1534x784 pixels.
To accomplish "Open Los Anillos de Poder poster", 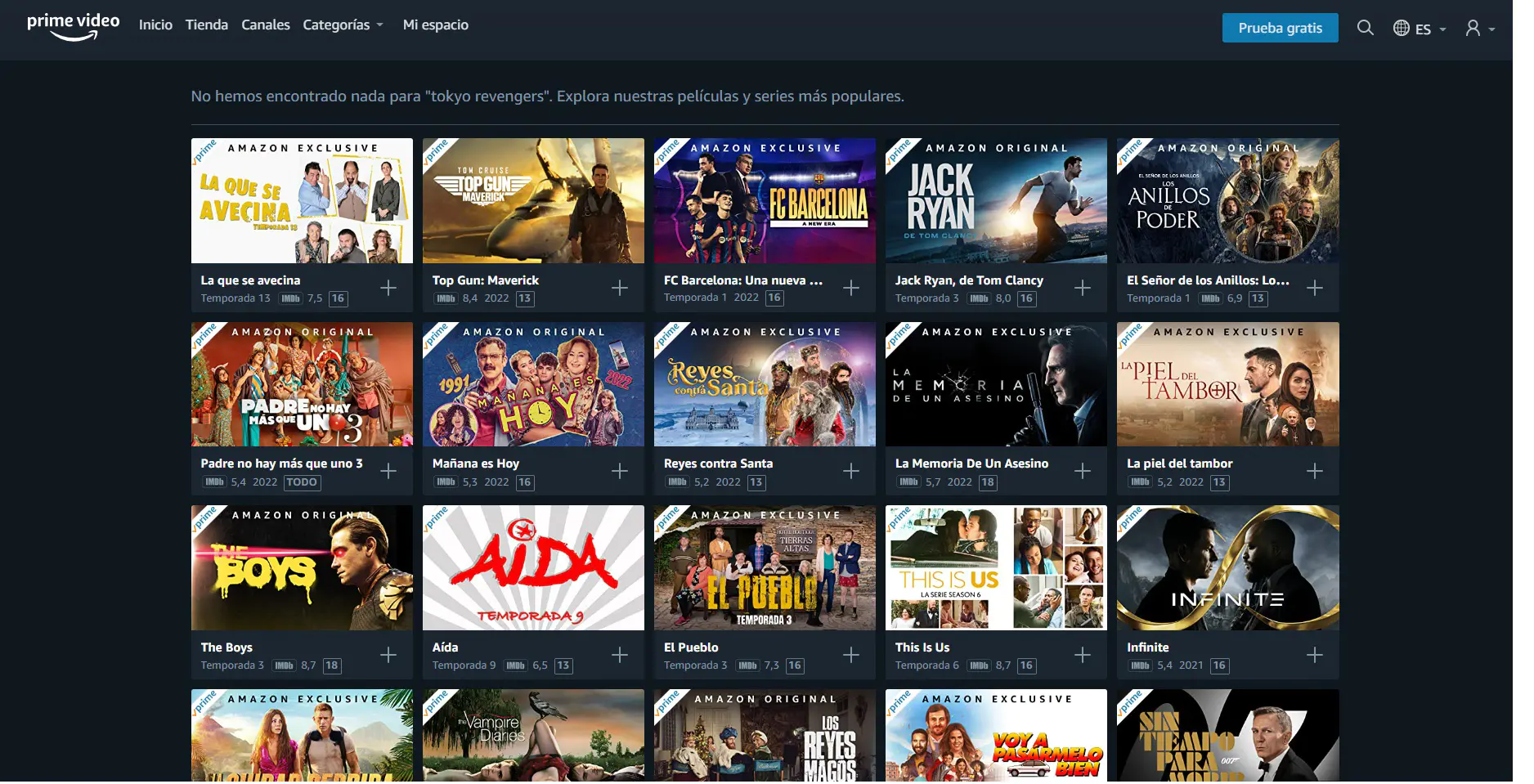I will coord(1228,200).
